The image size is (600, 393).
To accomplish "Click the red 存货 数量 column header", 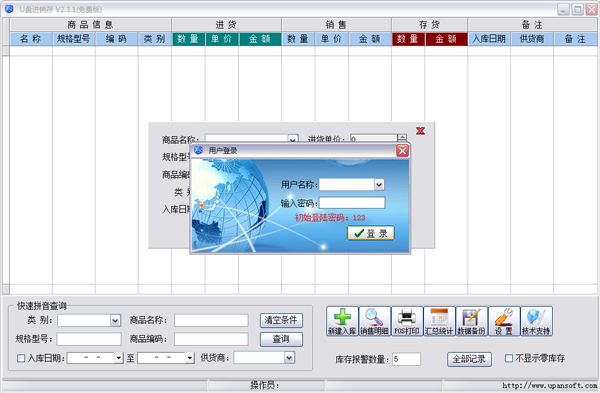I will point(408,39).
